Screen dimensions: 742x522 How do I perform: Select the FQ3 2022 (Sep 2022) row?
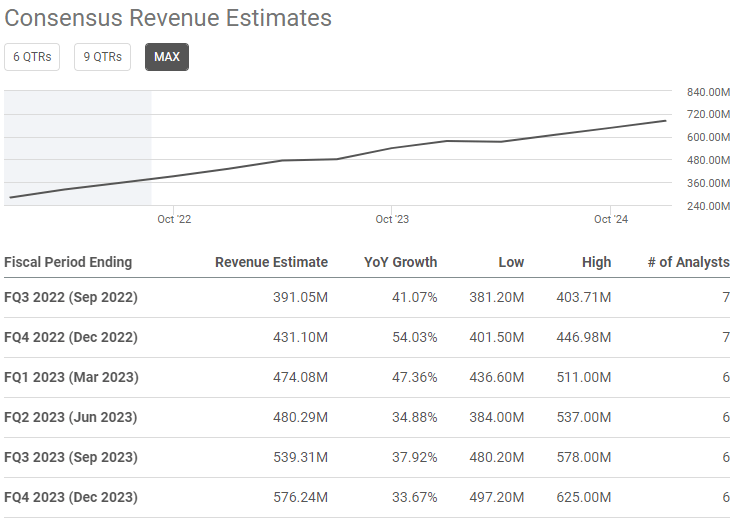point(71,297)
